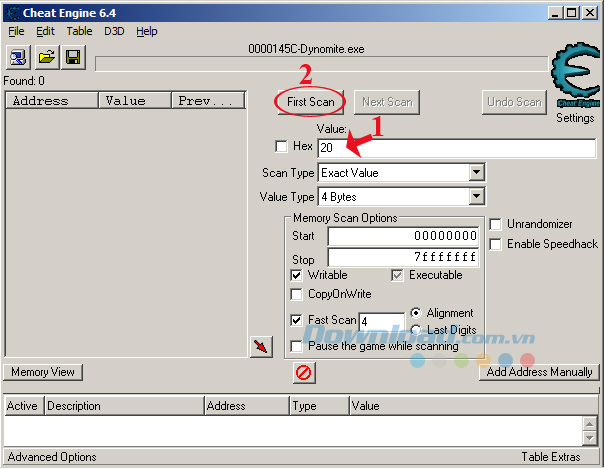The height and width of the screenshot is (469, 604).
Task: Click the Start address field
Action: pos(403,236)
